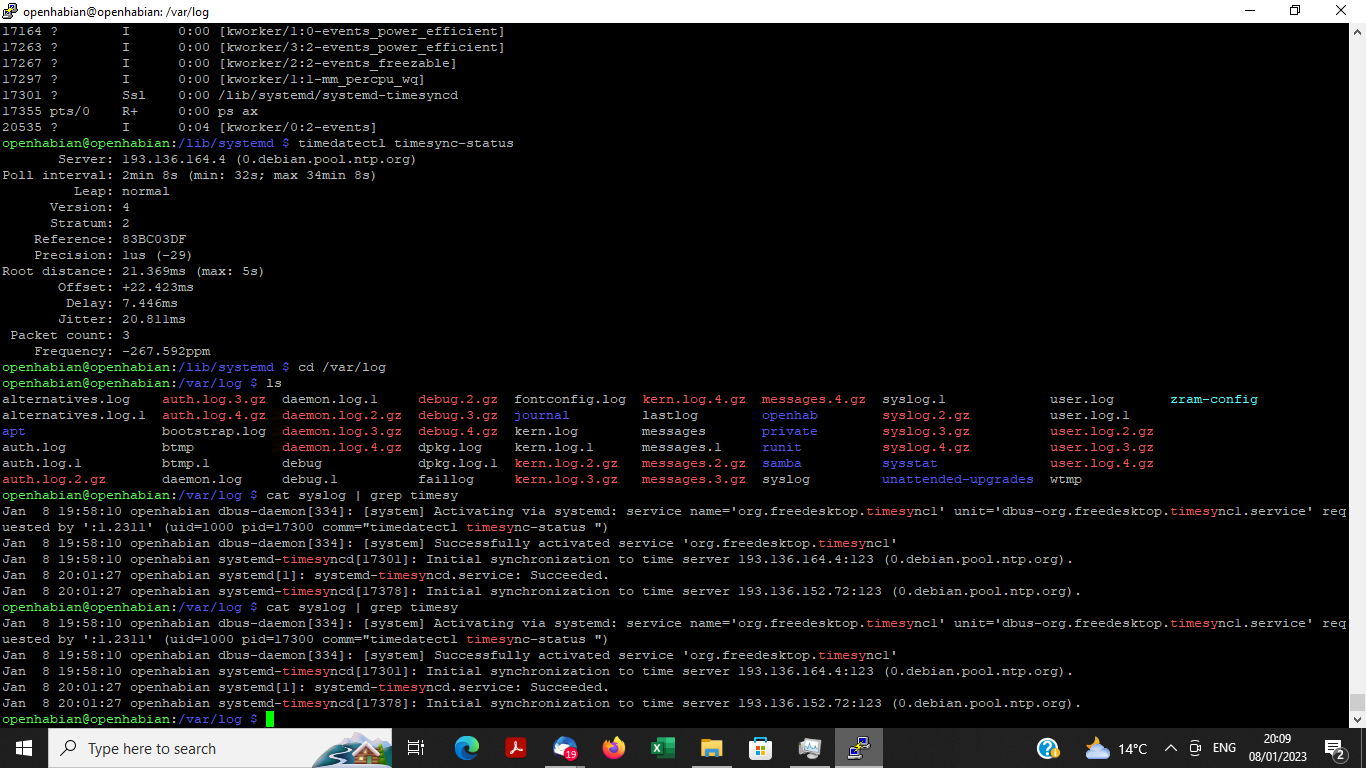The width and height of the screenshot is (1366, 768).
Task: Click the help icon in system tray
Action: click(x=1048, y=748)
